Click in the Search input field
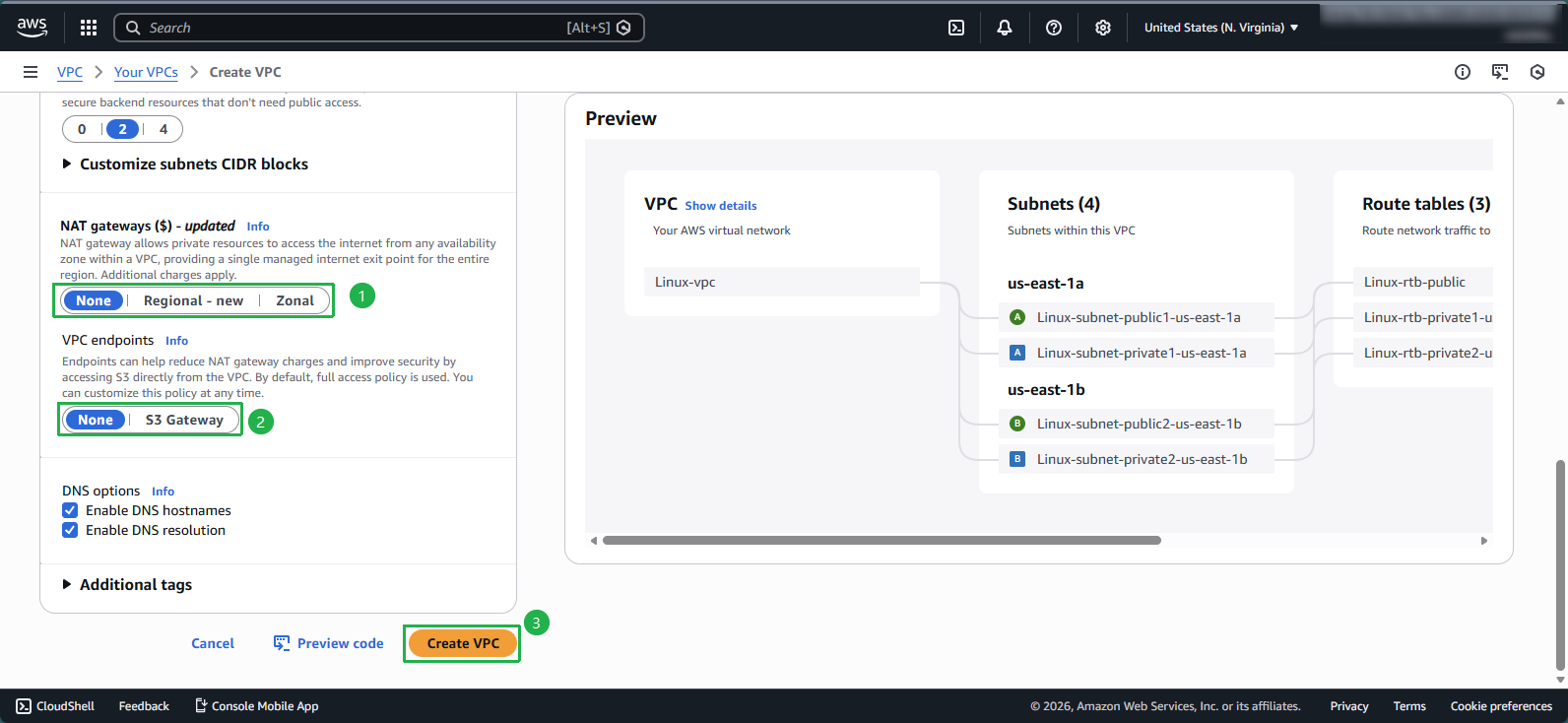This screenshot has height=723, width=1568. (x=379, y=28)
